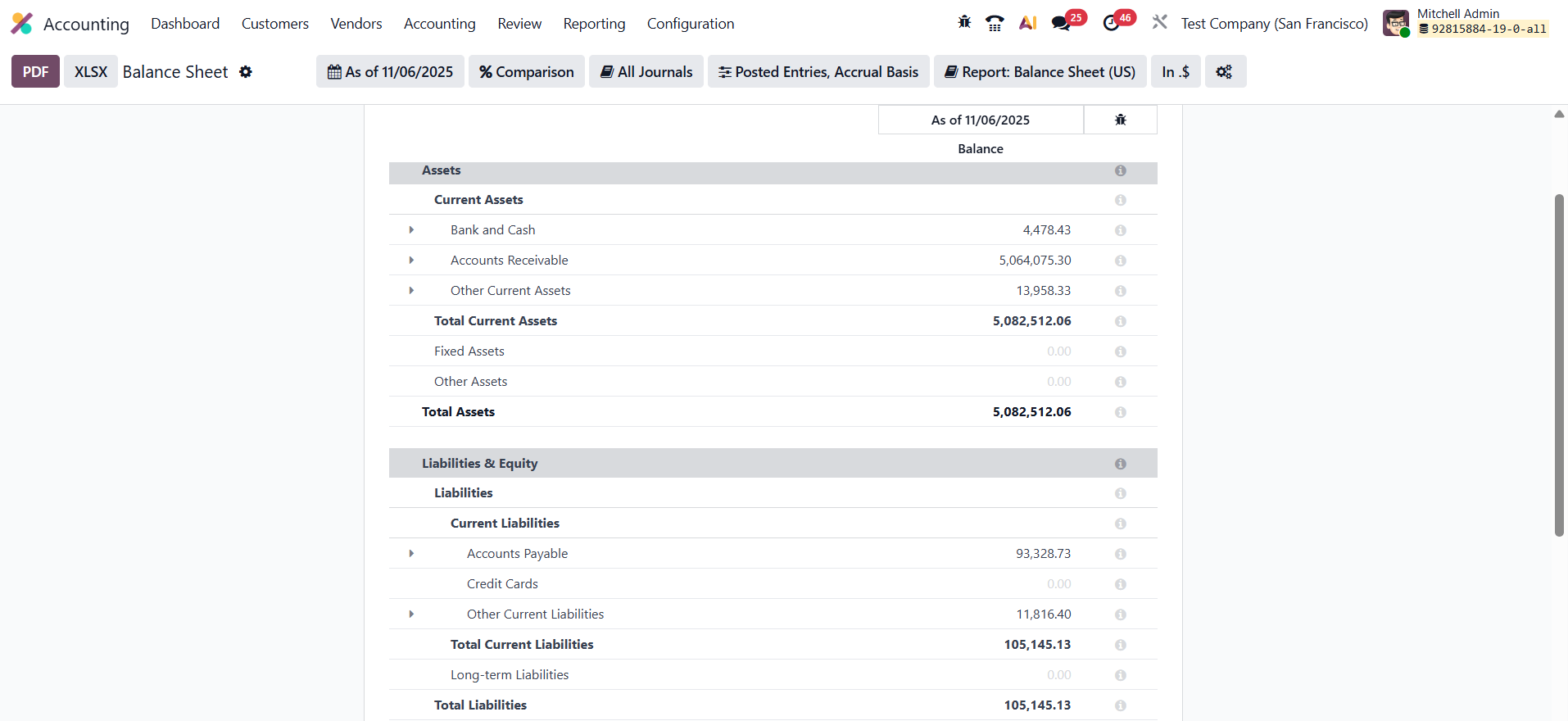Open the Review menu
The width and height of the screenshot is (1568, 721).
pyautogui.click(x=519, y=24)
